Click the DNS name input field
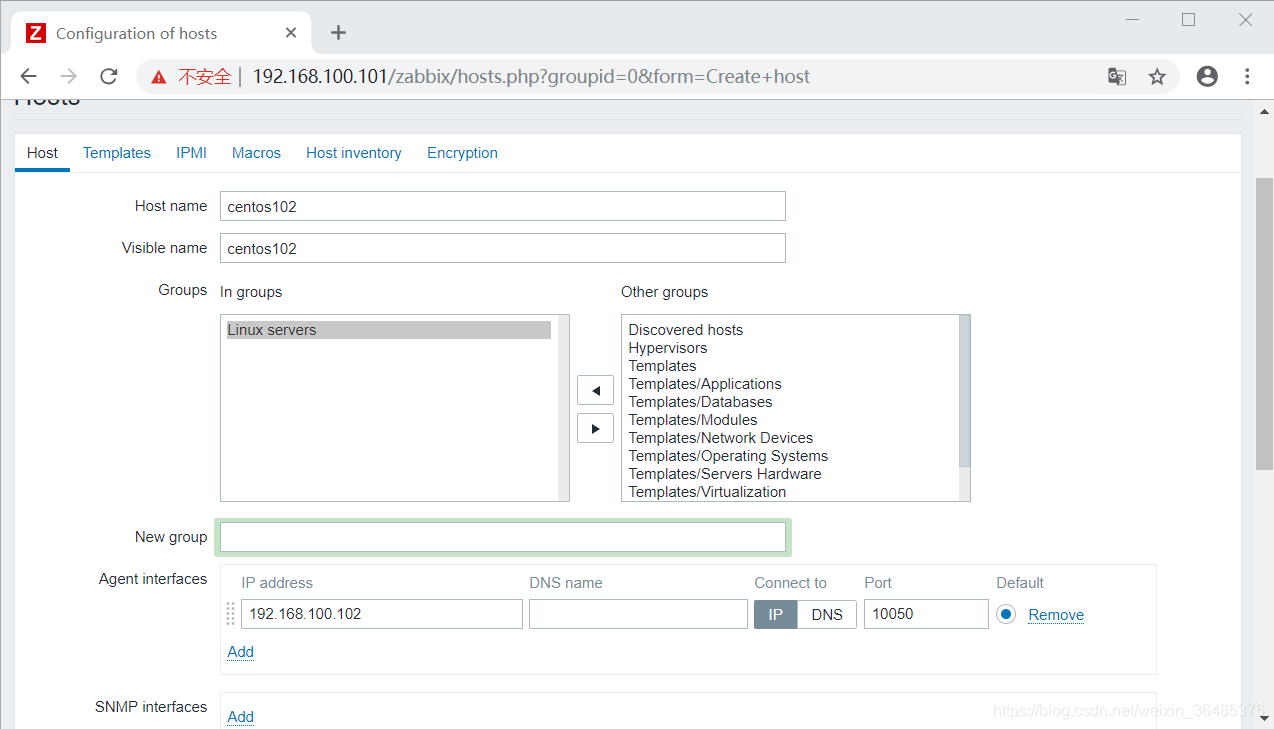 click(638, 614)
